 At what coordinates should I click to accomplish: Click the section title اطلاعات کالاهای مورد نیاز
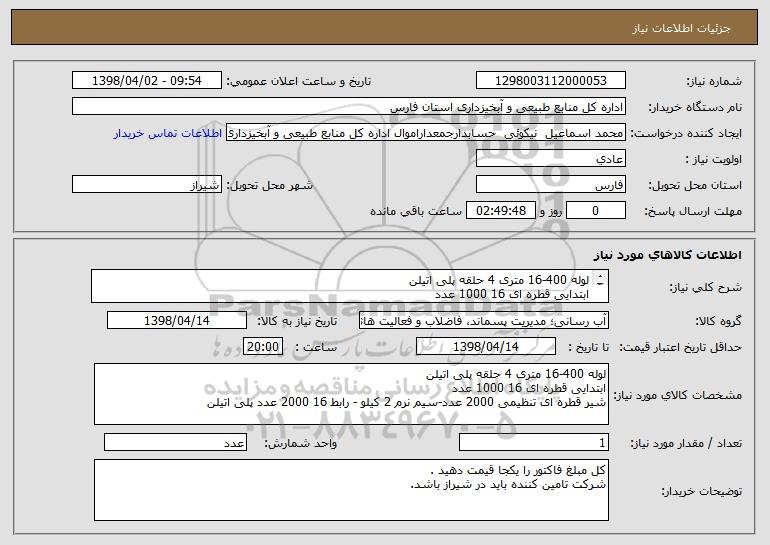pos(667,255)
